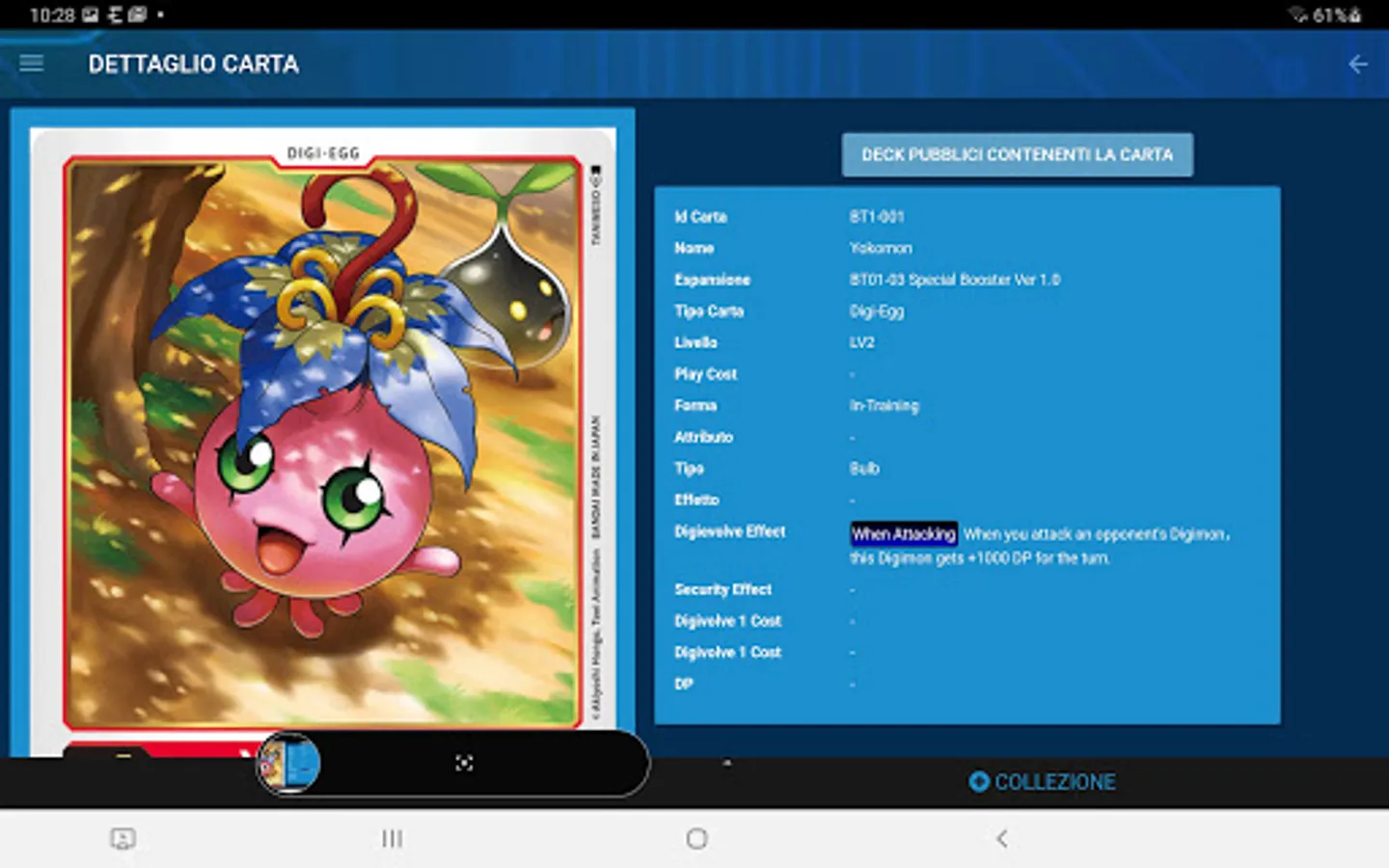Select form value In-Training
This screenshot has width=1389, height=868.
(x=884, y=406)
